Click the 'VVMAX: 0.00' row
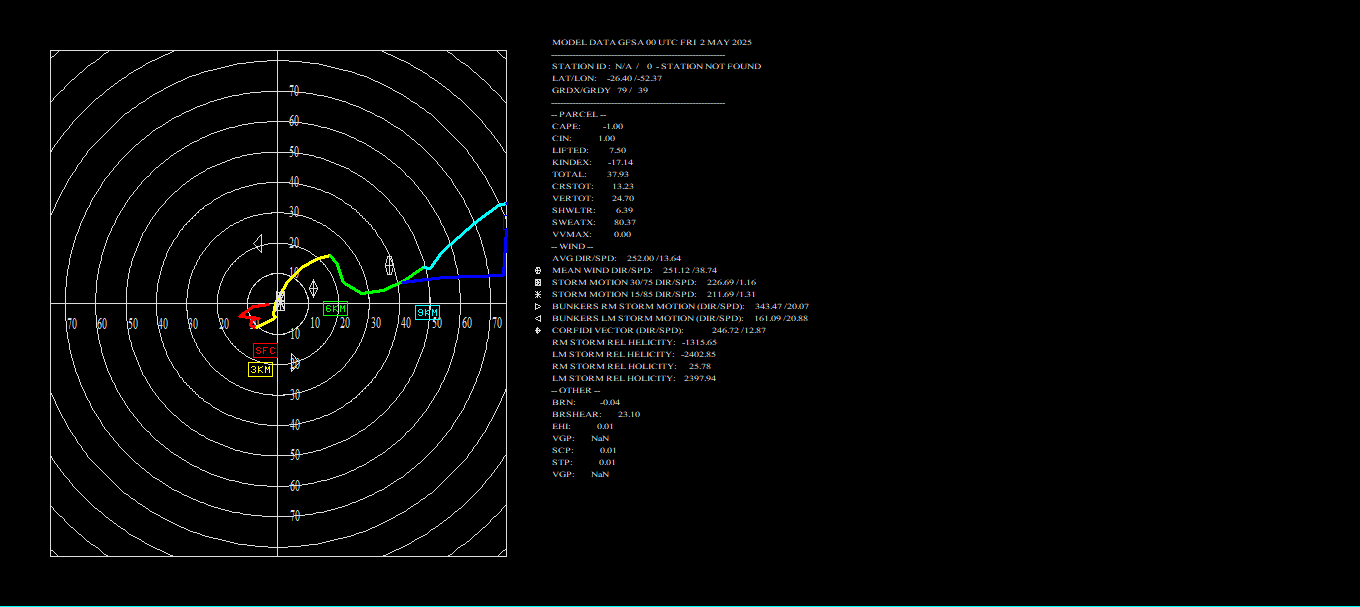Image resolution: width=1360 pixels, height=607 pixels. pos(591,234)
